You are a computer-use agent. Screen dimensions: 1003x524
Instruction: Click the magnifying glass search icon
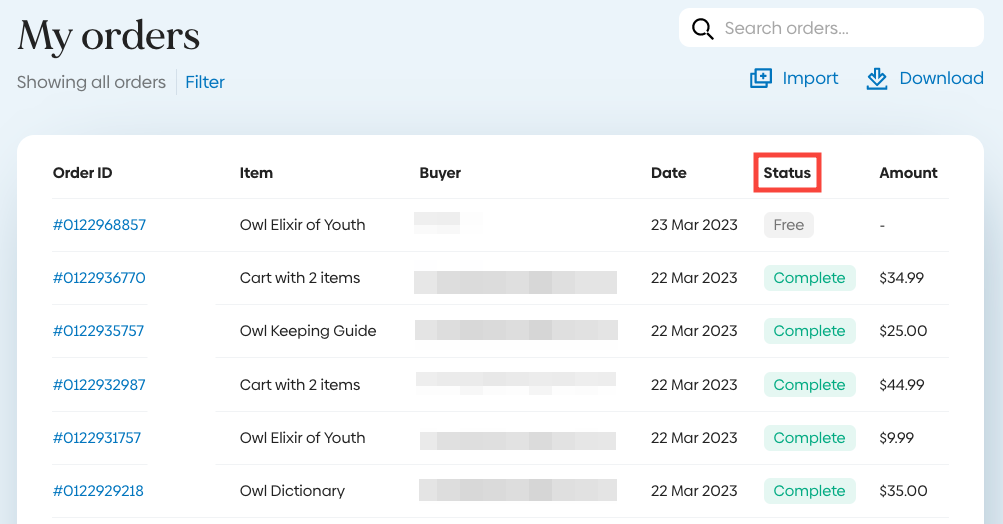coord(703,28)
